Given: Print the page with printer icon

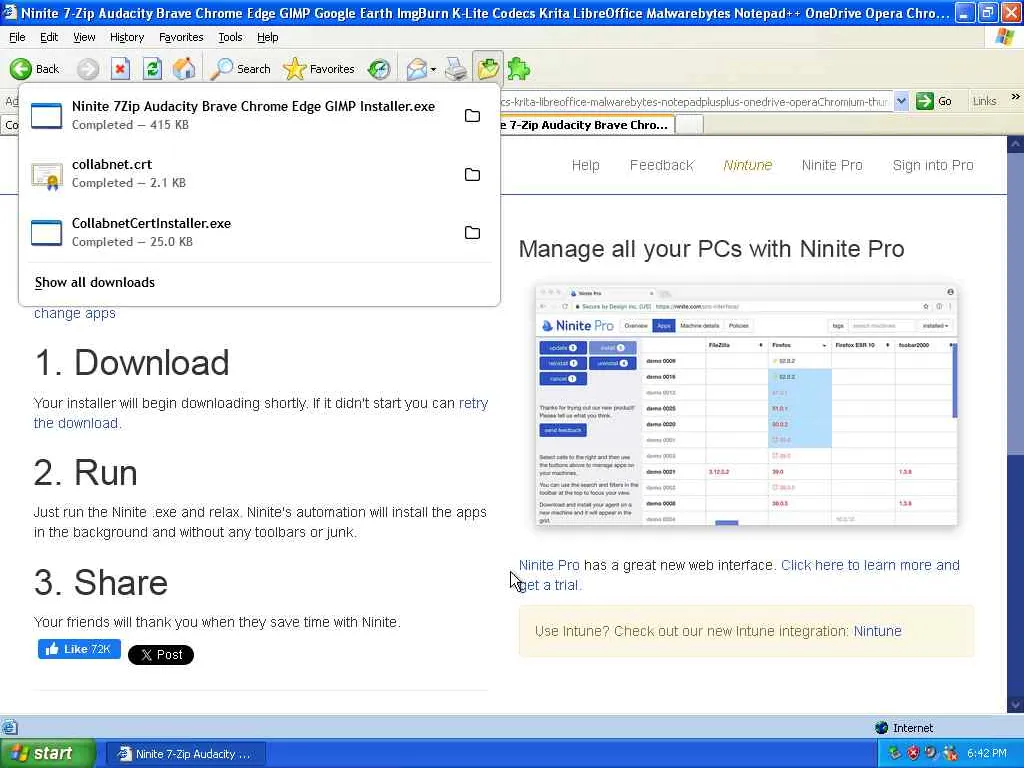Looking at the screenshot, I should [456, 69].
